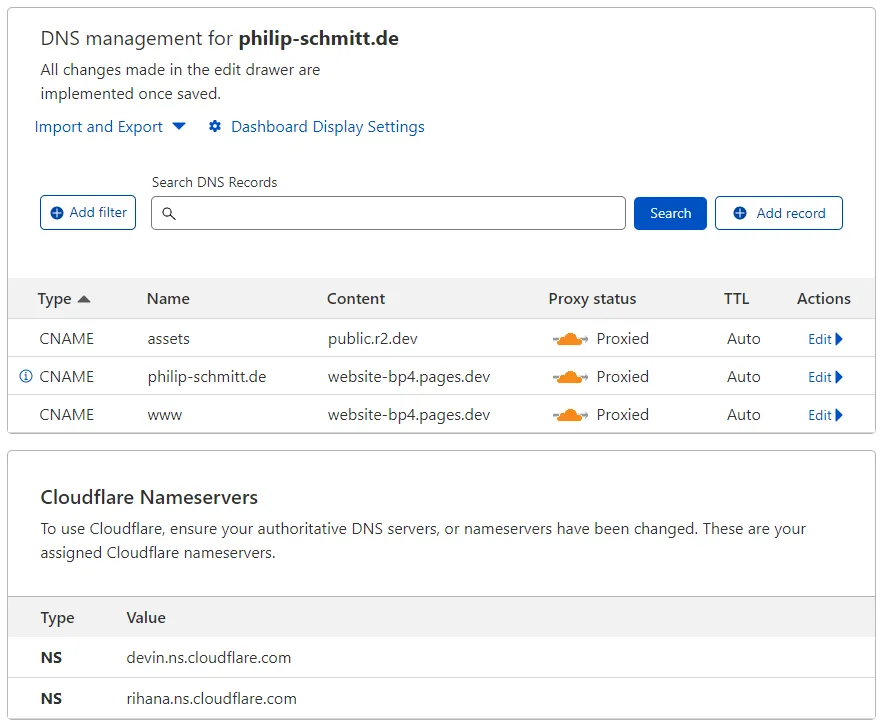Expand the Import and Export dropdown
The width and height of the screenshot is (884, 727).
(179, 127)
